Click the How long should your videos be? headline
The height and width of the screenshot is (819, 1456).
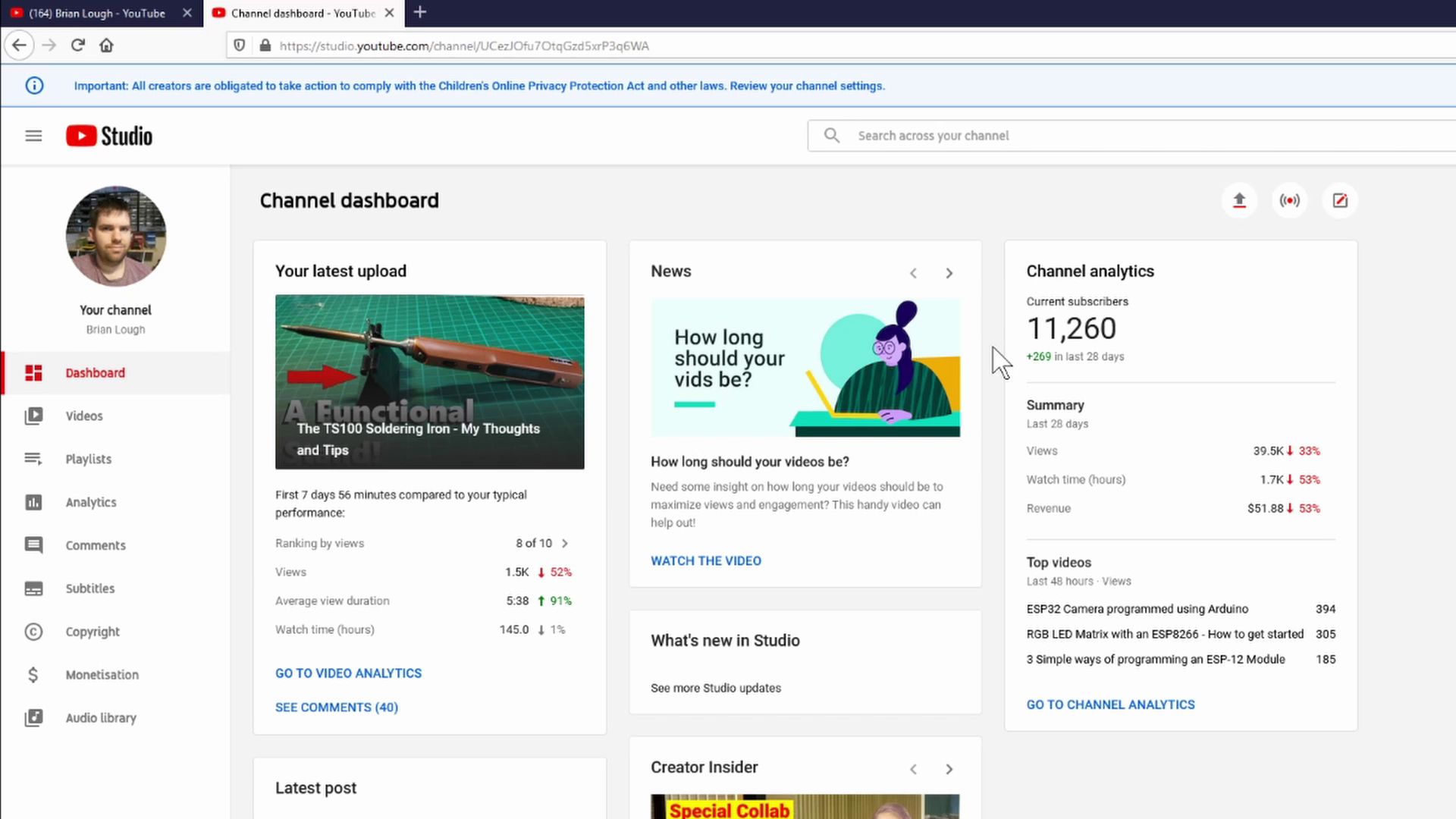click(750, 462)
